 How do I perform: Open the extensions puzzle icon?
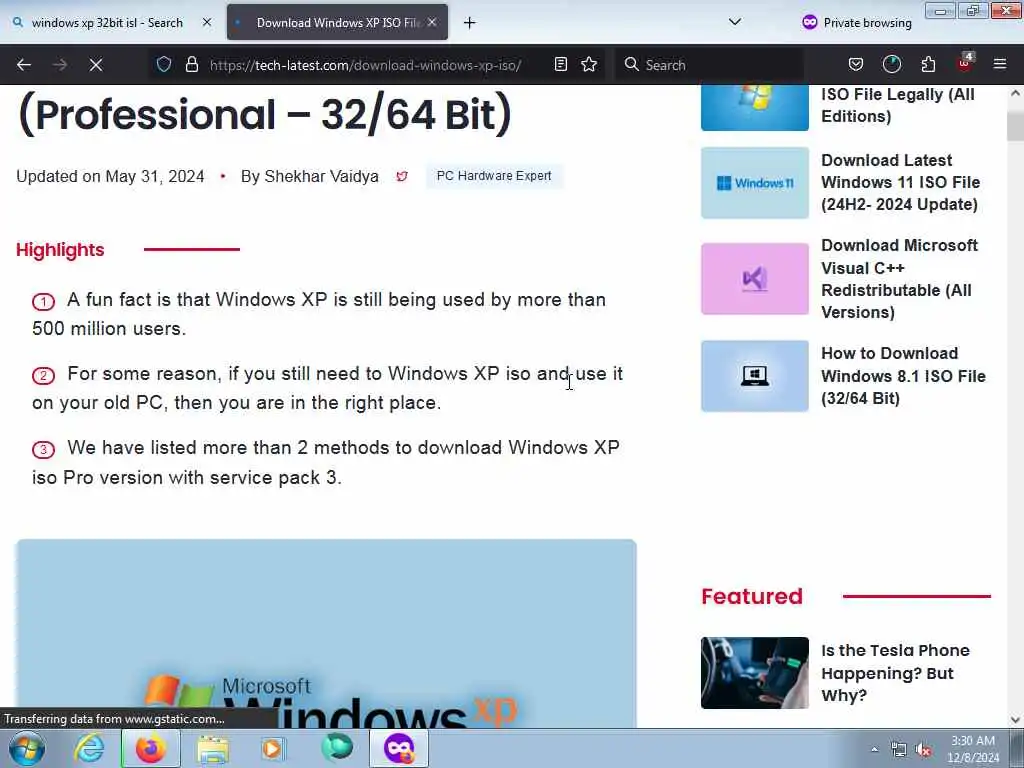point(928,64)
